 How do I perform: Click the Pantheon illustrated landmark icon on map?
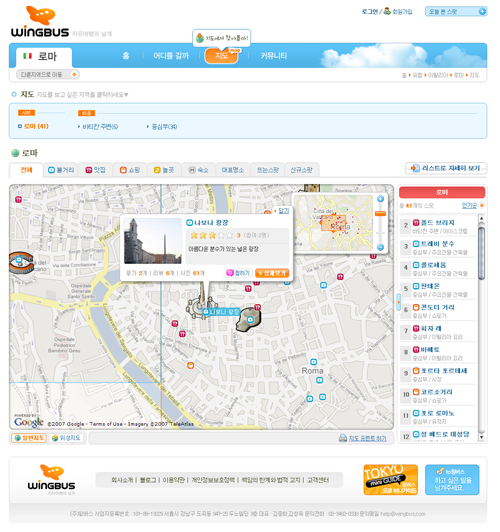point(249,319)
